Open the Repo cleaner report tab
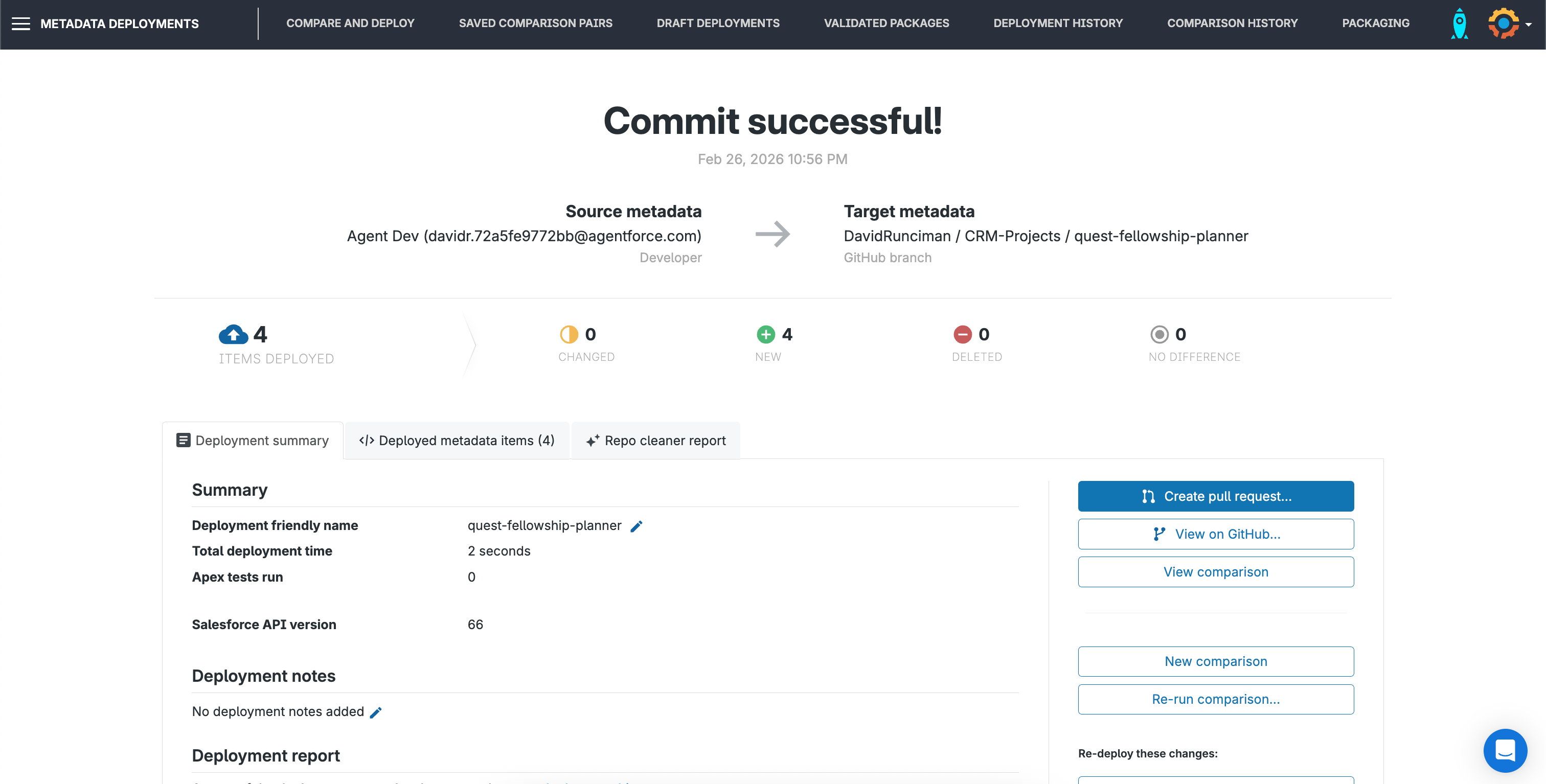This screenshot has height=784, width=1546. tap(655, 440)
